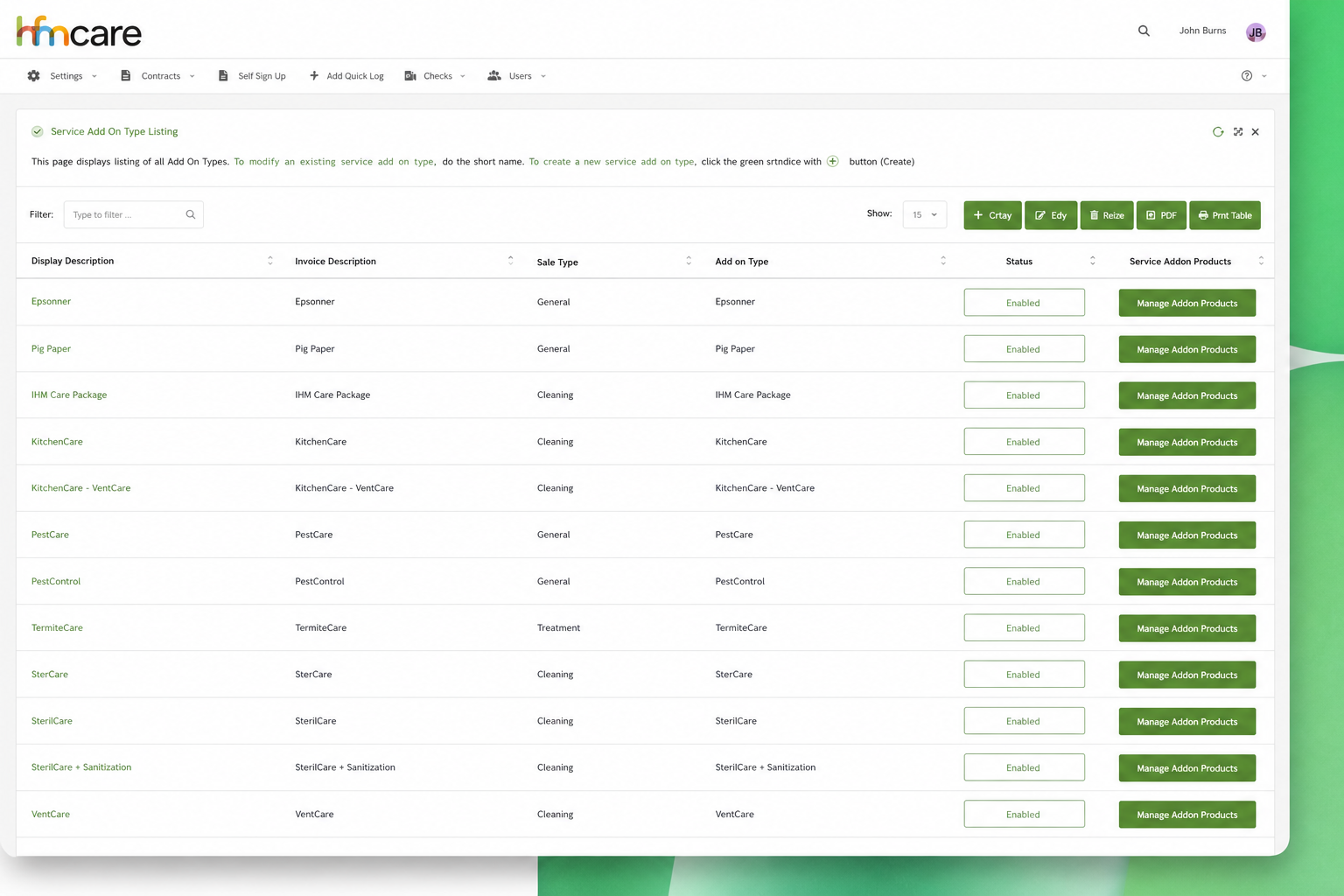Click the Add Quick Log plus icon
The image size is (1344, 896).
pyautogui.click(x=314, y=76)
